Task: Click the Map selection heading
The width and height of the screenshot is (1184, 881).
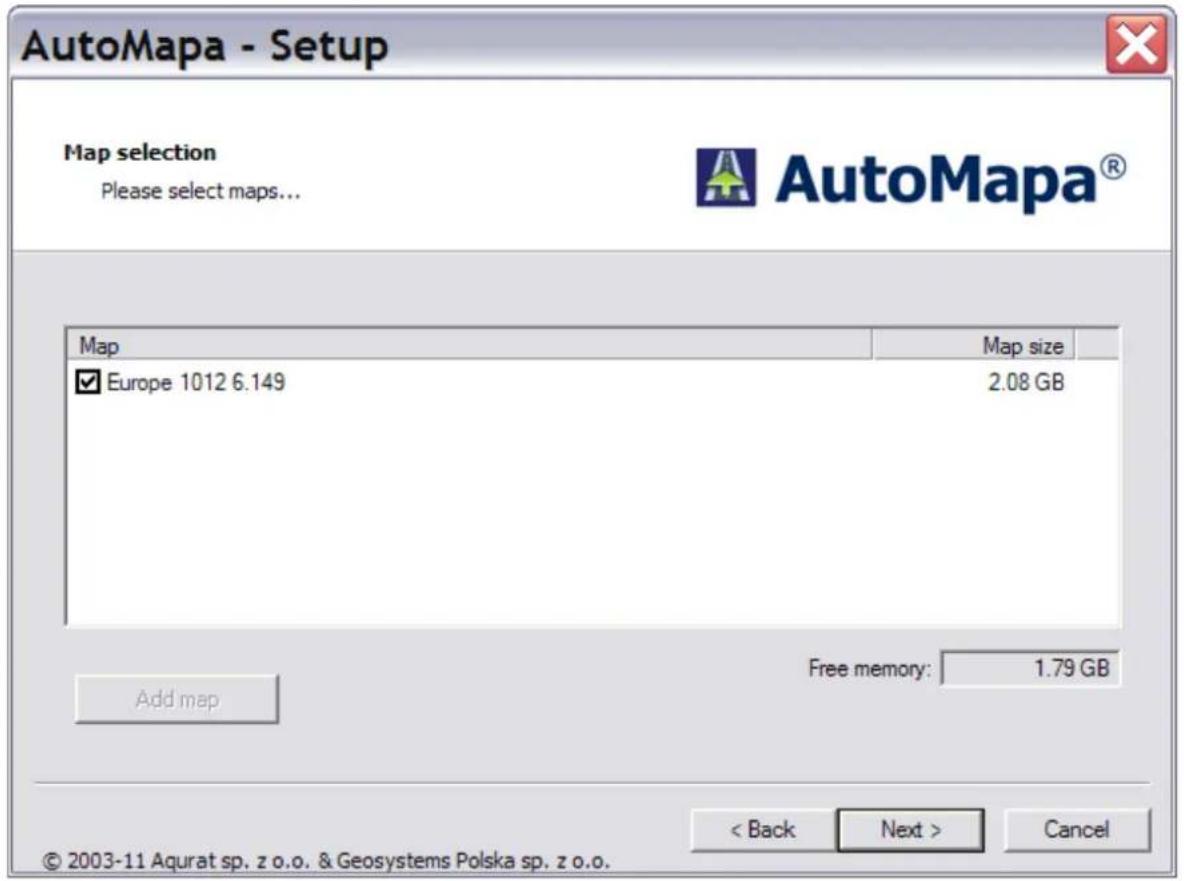Action: [140, 152]
